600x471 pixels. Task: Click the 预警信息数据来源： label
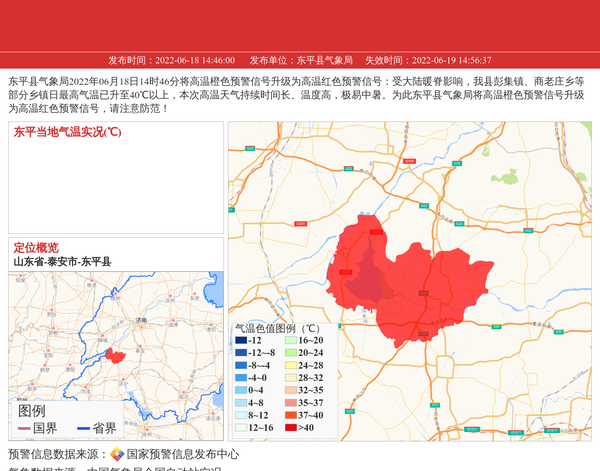[x=58, y=454]
